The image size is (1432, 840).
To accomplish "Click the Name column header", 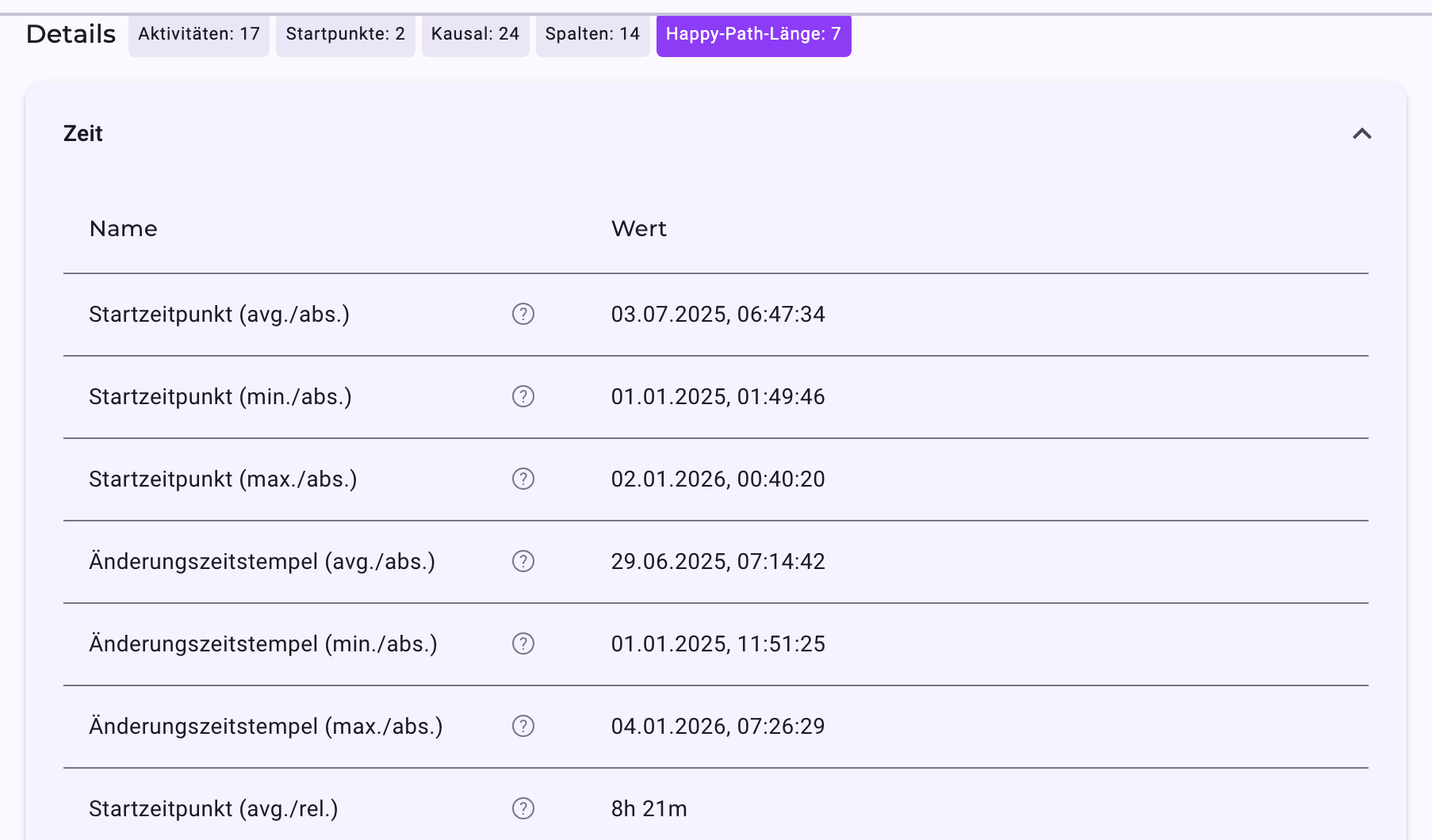I will click(x=124, y=229).
